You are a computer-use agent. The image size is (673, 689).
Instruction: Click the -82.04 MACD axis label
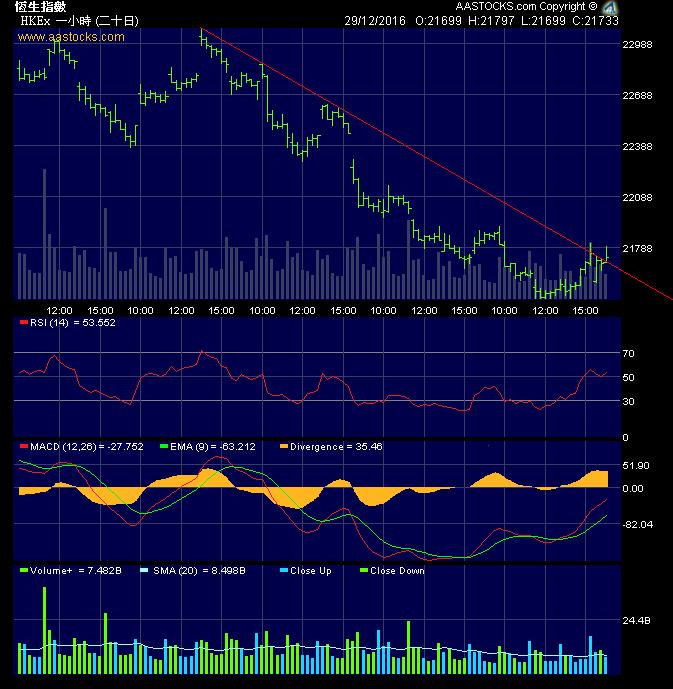click(637, 525)
